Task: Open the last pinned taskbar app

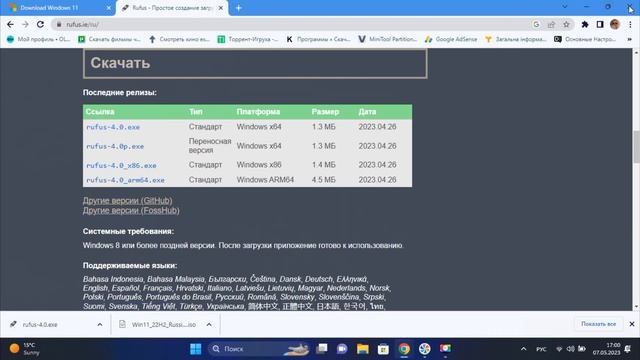Action: [445, 349]
